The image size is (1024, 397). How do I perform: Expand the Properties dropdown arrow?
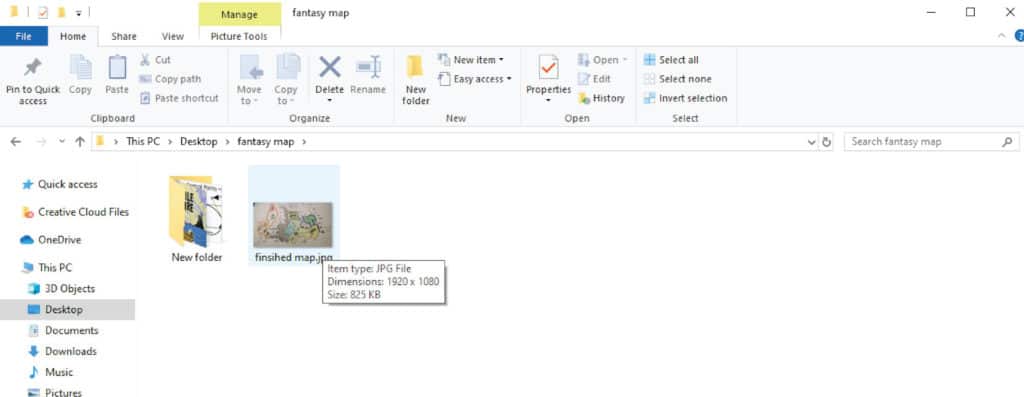pyautogui.click(x=549, y=101)
